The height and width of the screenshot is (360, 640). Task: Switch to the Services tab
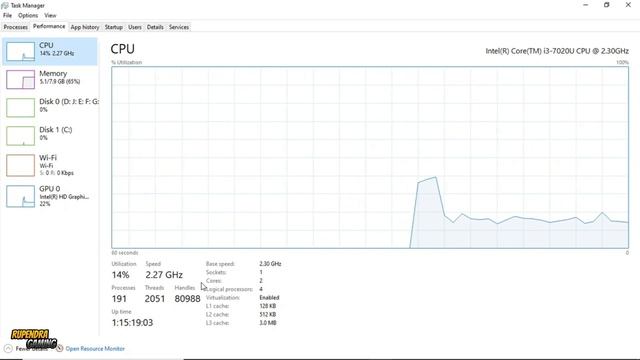click(x=179, y=27)
